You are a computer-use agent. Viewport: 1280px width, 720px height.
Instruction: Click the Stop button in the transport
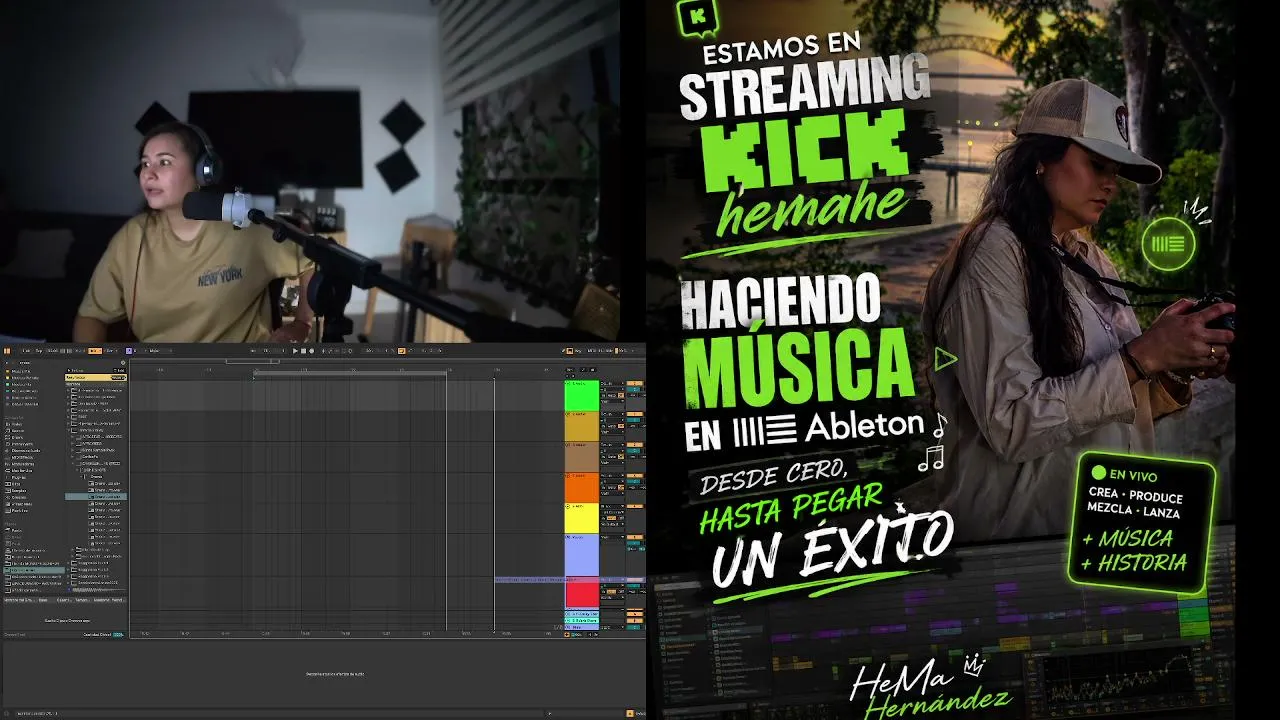[304, 351]
